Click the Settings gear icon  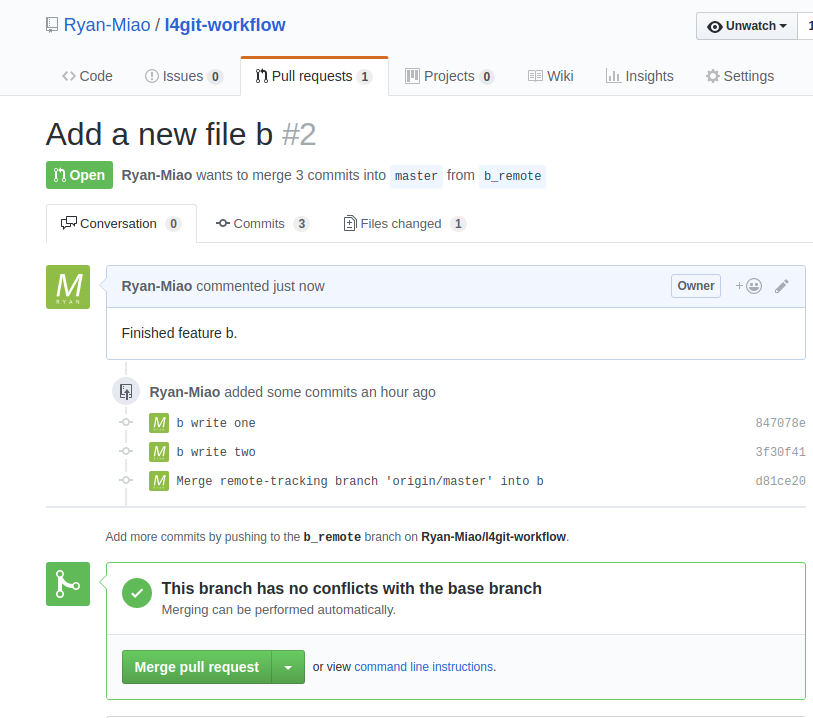[x=712, y=76]
